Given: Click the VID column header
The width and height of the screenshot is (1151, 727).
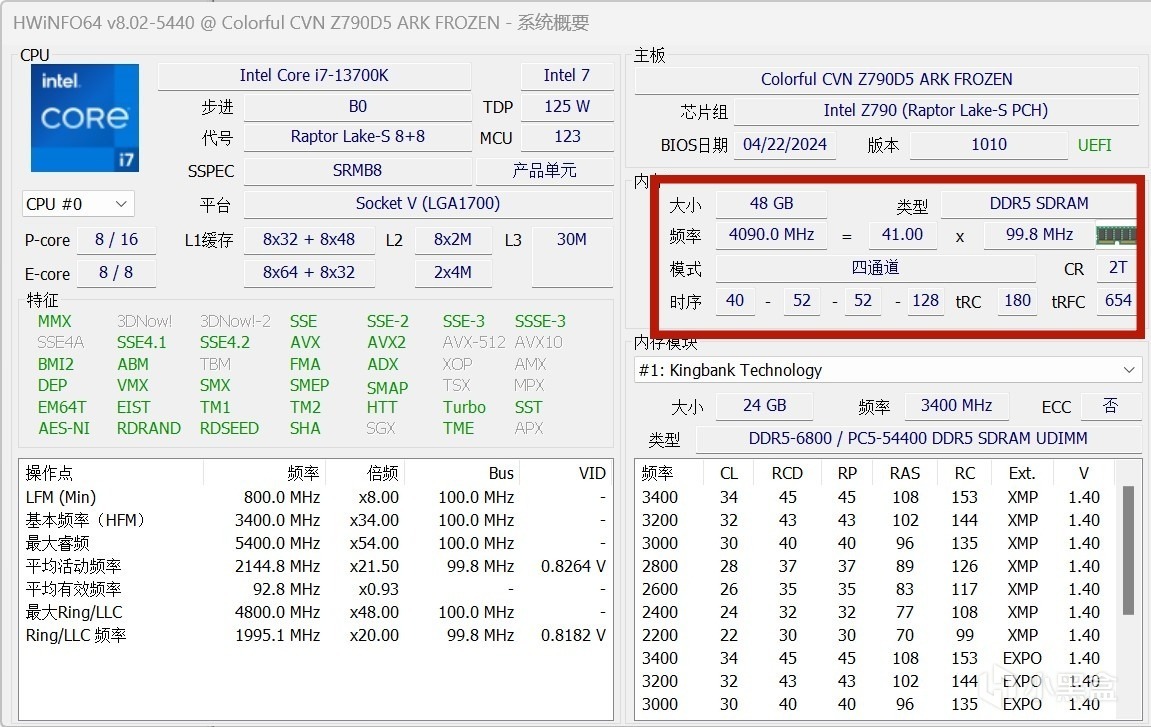Looking at the screenshot, I should [565, 474].
